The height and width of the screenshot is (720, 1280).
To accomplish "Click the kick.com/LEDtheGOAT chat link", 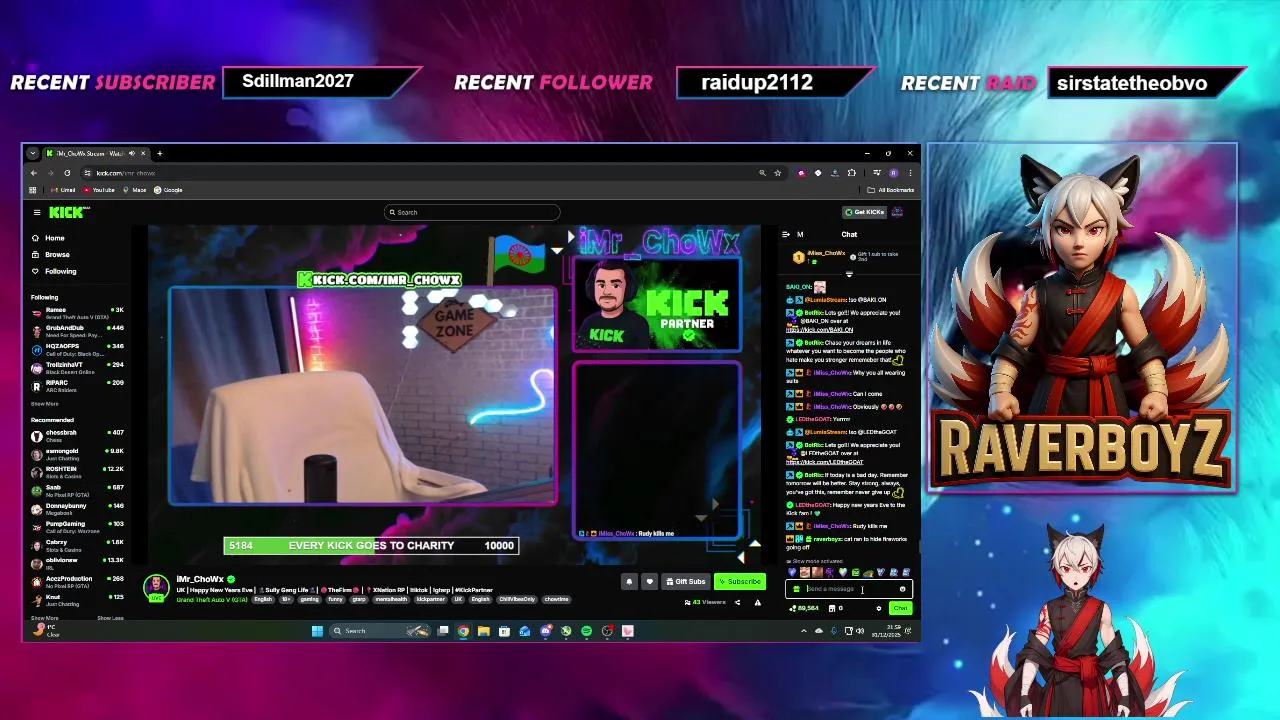I will pos(825,462).
